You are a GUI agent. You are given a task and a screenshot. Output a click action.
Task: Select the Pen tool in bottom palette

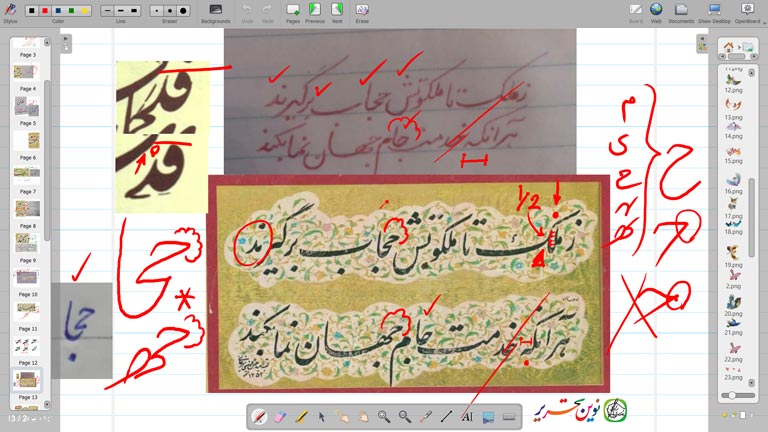coord(259,415)
